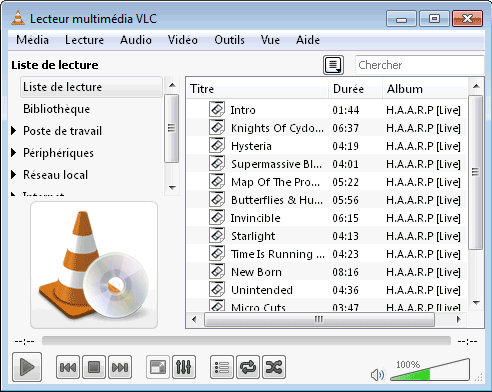Open the Lecture menu
This screenshot has height=392, width=492.
coord(84,40)
